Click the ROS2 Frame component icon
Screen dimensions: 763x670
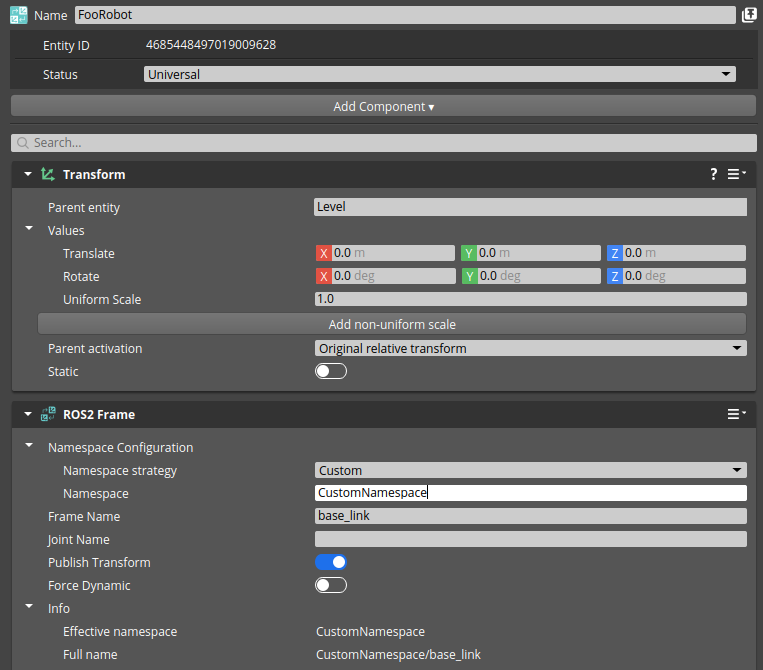(48, 414)
